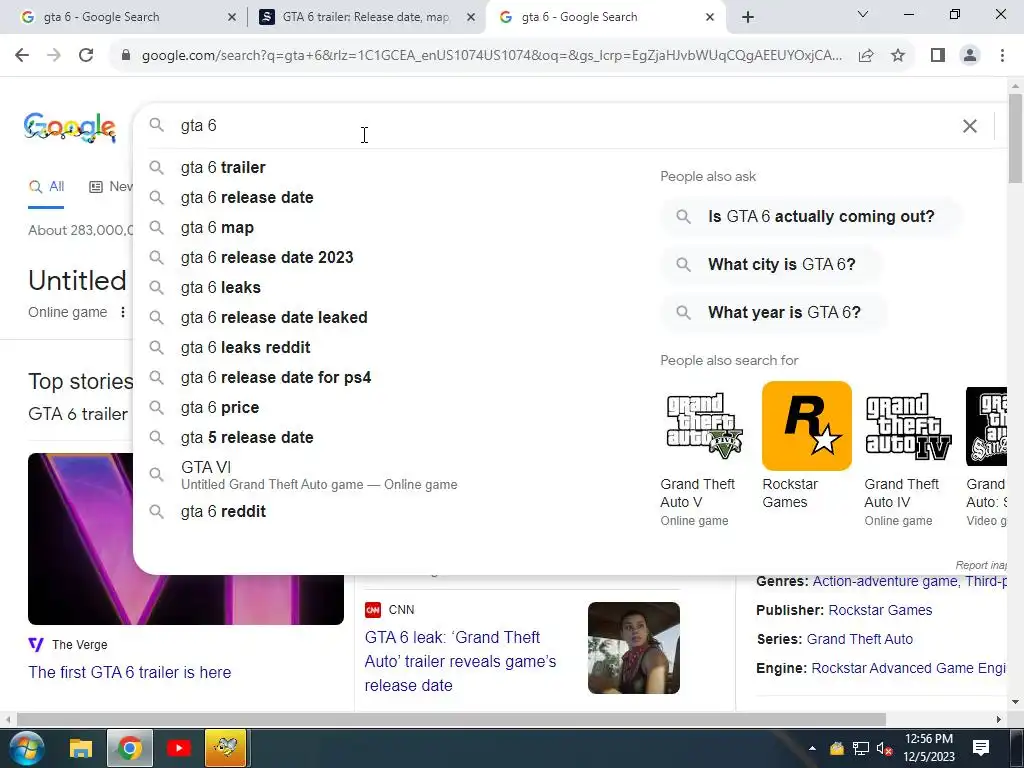Reload the current page

tap(86, 56)
